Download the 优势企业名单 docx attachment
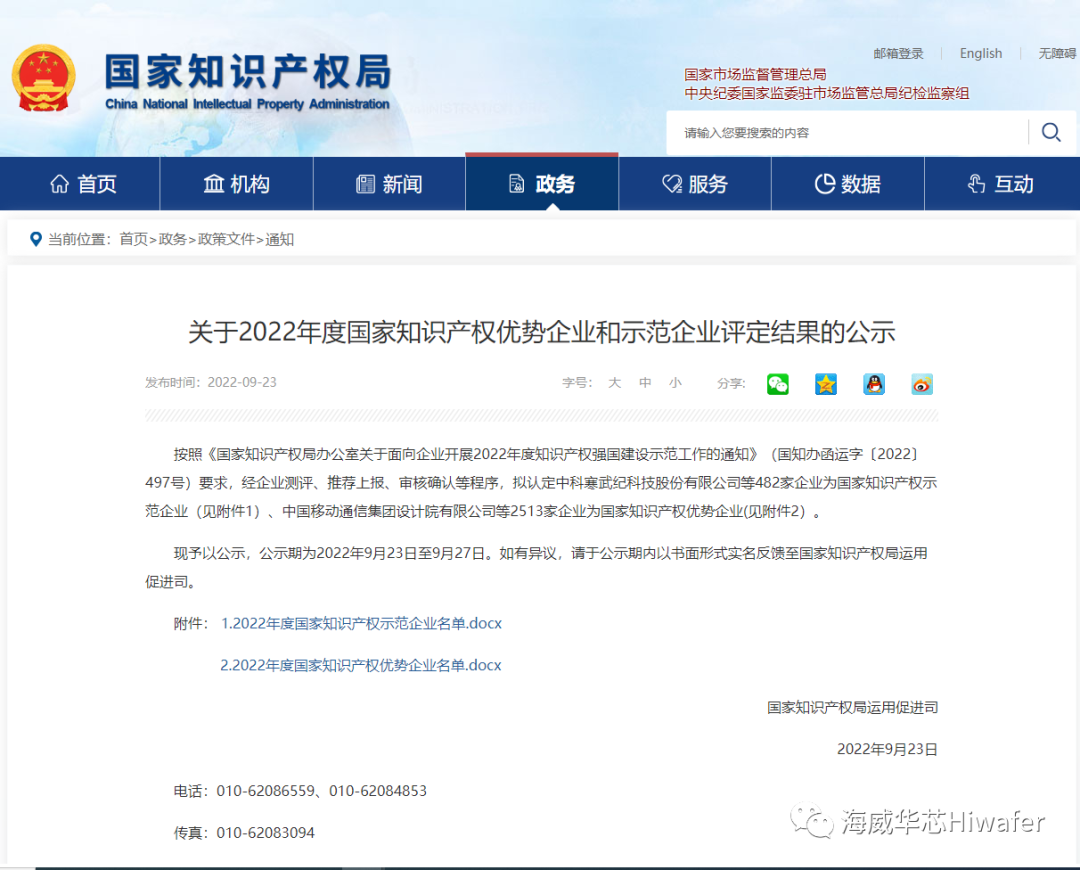 [x=361, y=665]
